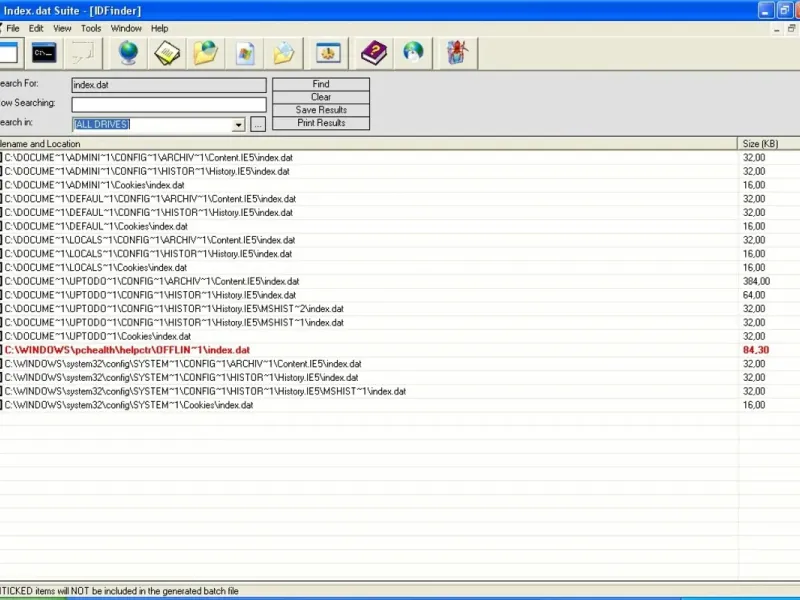This screenshot has width=800, height=600.
Task: Click the Find button
Action: point(321,84)
